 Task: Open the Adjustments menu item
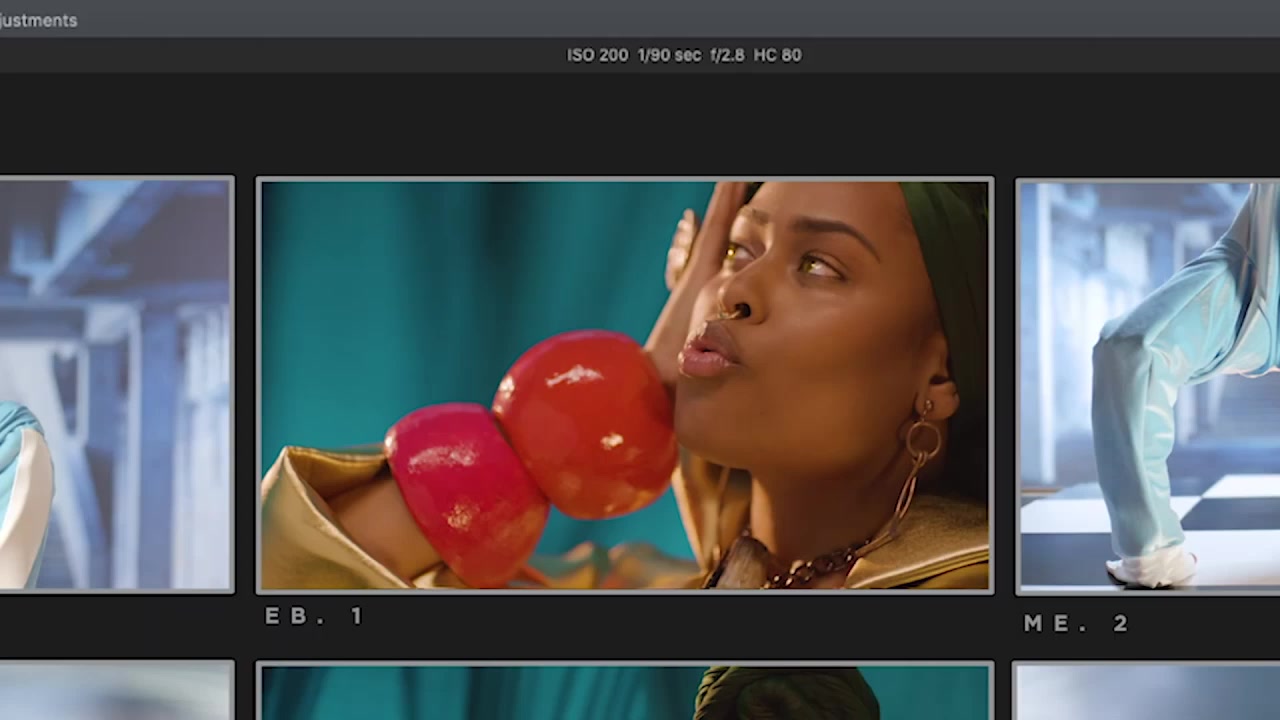38,20
